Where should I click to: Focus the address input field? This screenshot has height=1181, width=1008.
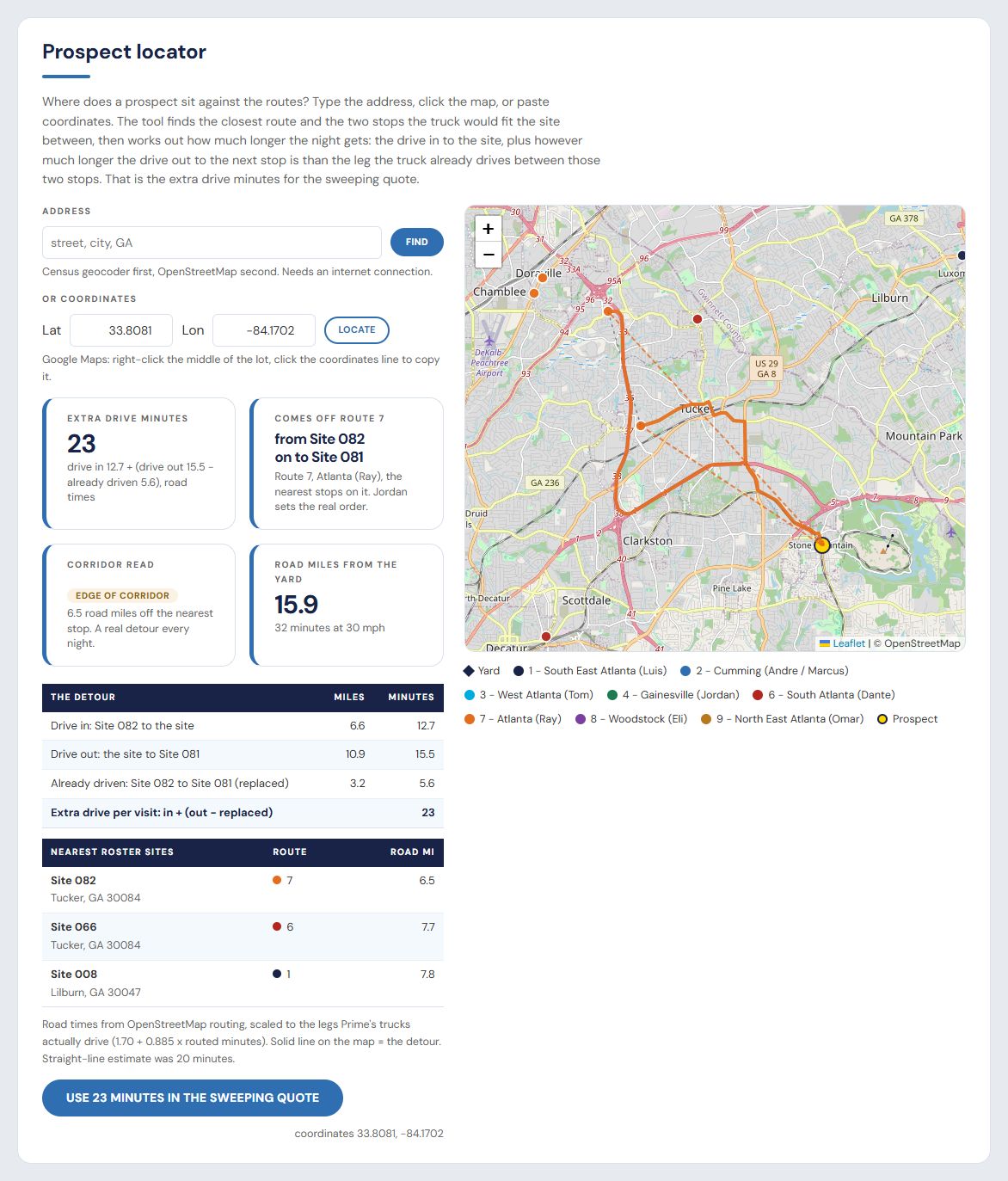[x=212, y=243]
